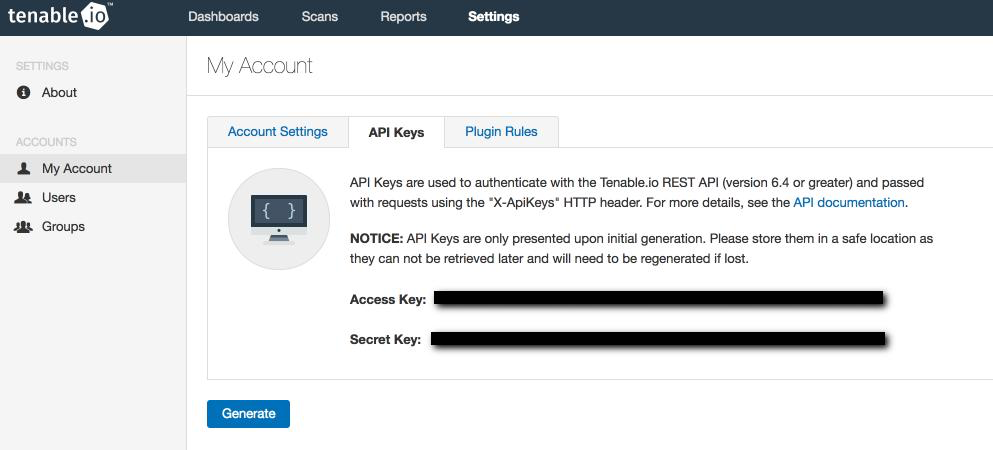The image size is (993, 450).
Task: Click the My Account person icon
Action: point(24,169)
